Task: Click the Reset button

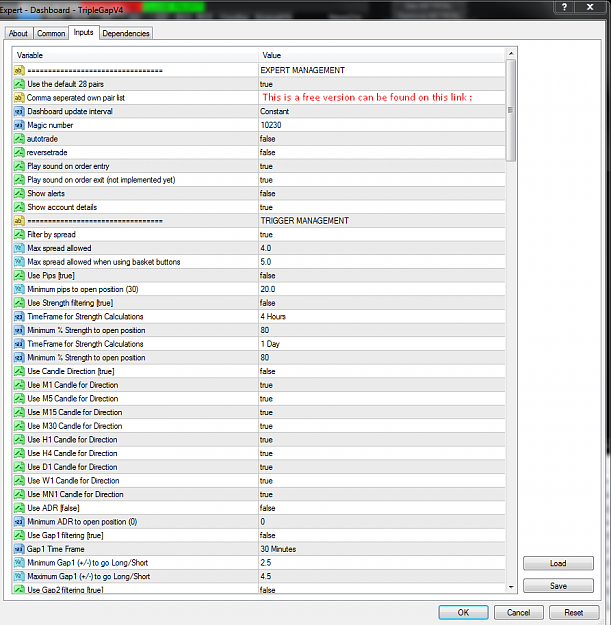Action: tap(574, 612)
